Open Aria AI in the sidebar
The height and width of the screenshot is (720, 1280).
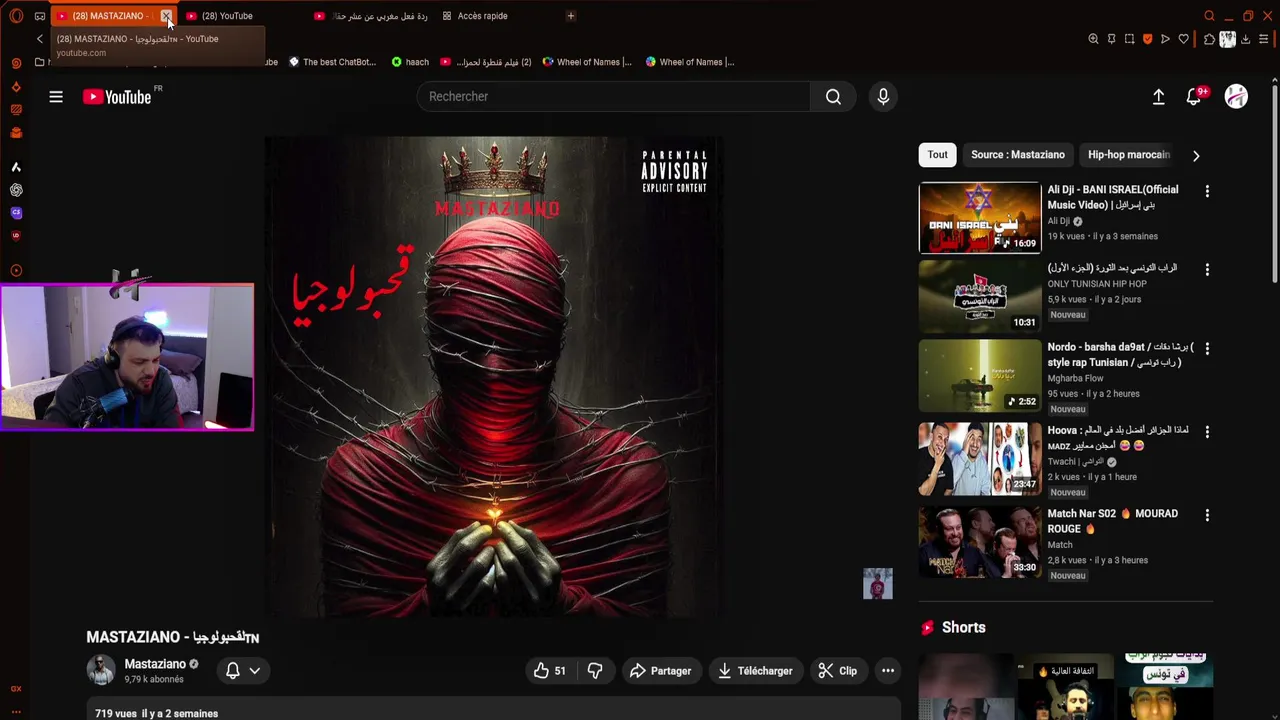16,167
